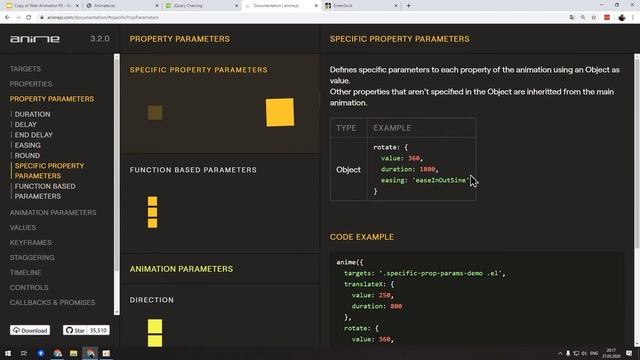This screenshot has height=360, width=640.
Task: Click the microphone icon in the tray
Action: [x=568, y=353]
